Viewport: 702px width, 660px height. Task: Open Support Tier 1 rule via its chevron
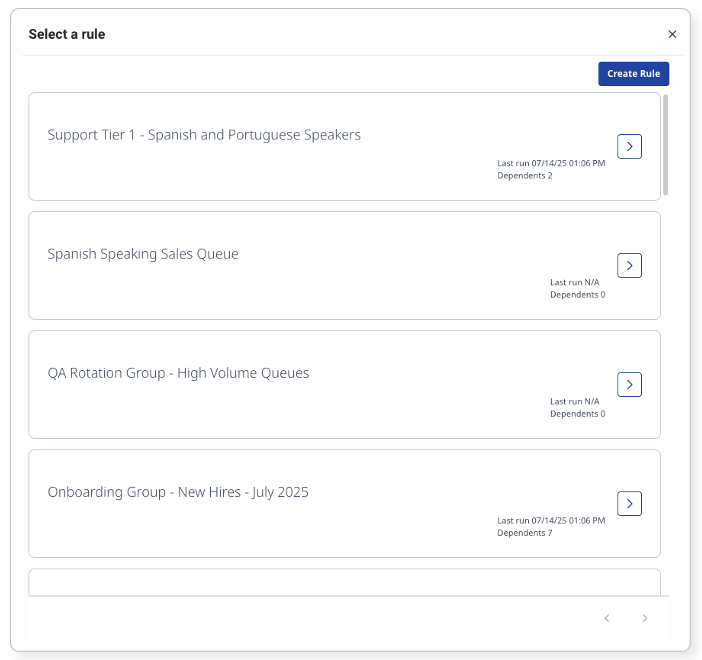pyautogui.click(x=629, y=146)
